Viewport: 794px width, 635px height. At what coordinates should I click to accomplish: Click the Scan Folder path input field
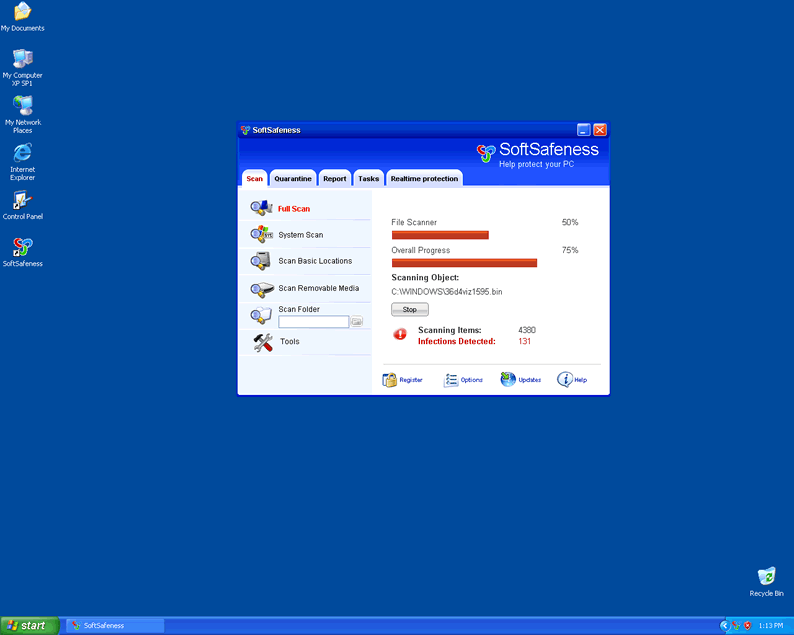point(313,322)
